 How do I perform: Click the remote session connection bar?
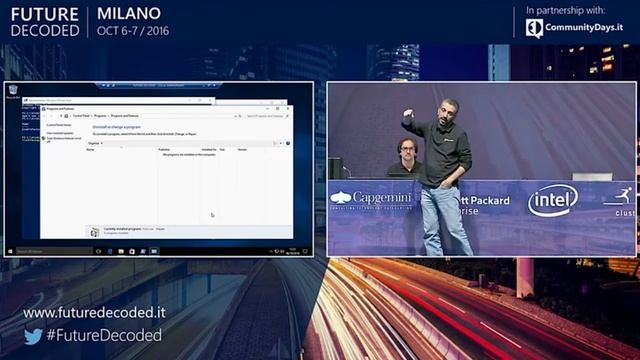[159, 85]
